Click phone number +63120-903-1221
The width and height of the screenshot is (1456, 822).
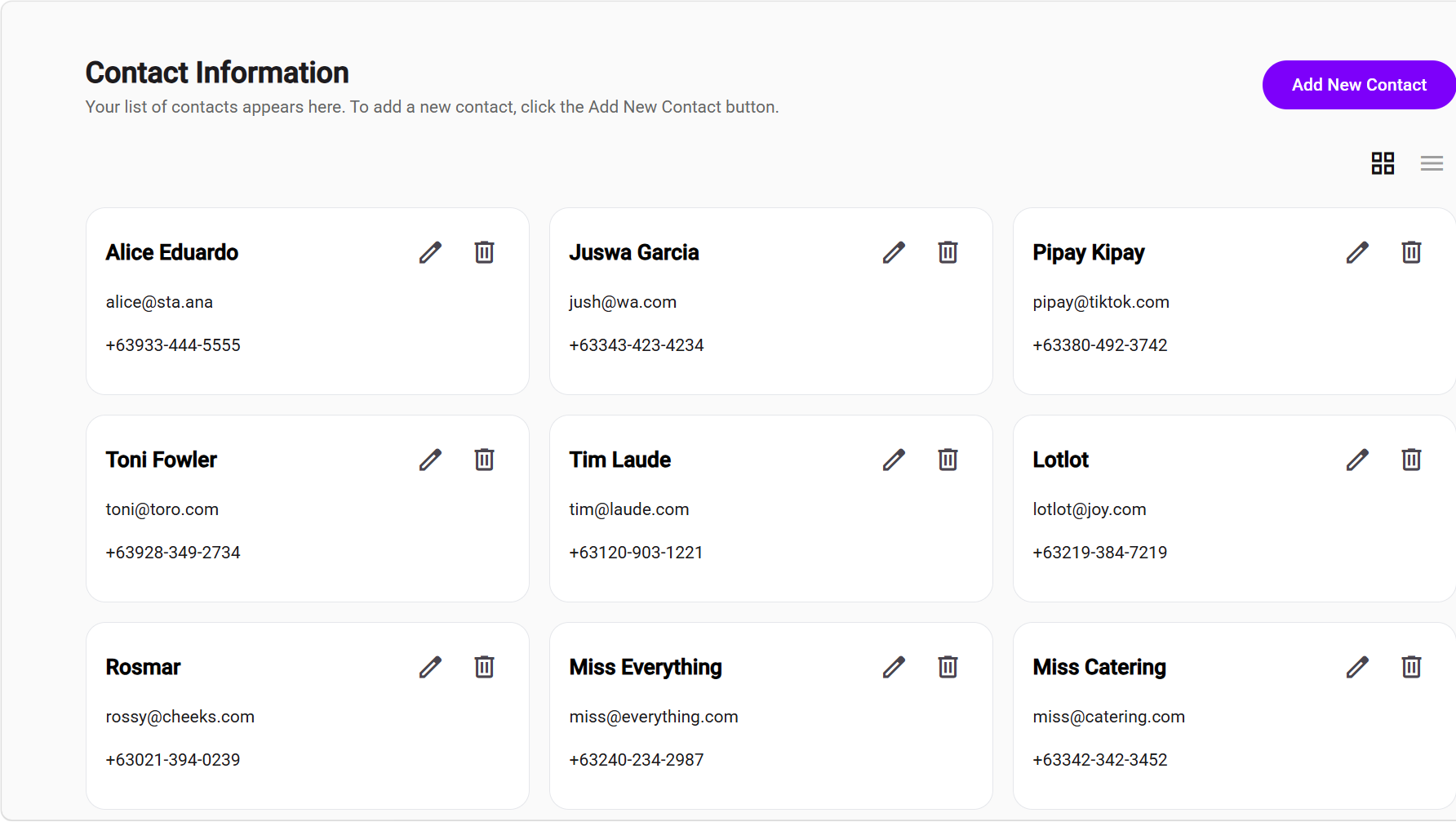point(636,553)
